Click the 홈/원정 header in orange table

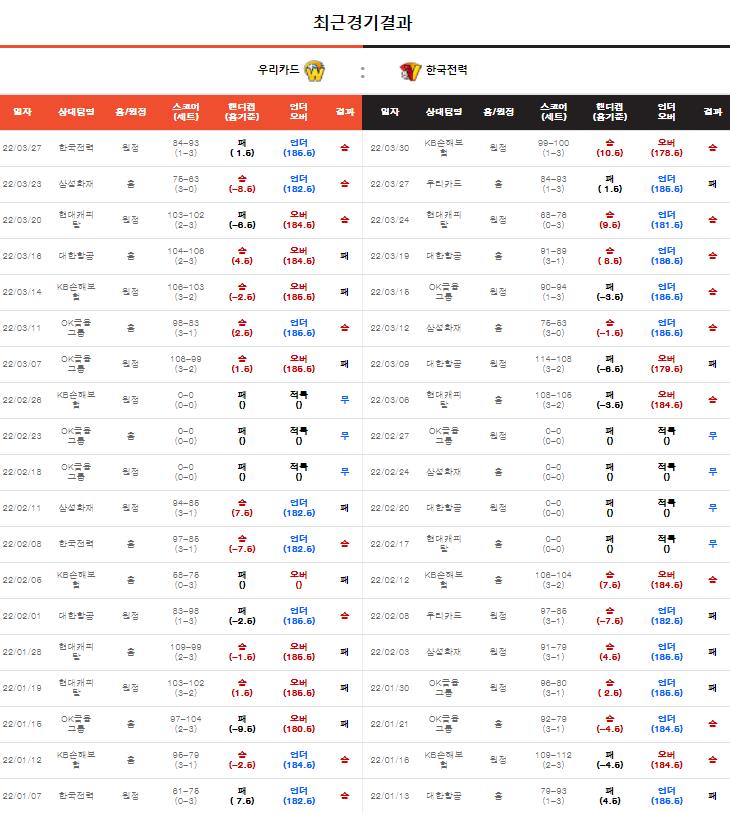click(131, 111)
